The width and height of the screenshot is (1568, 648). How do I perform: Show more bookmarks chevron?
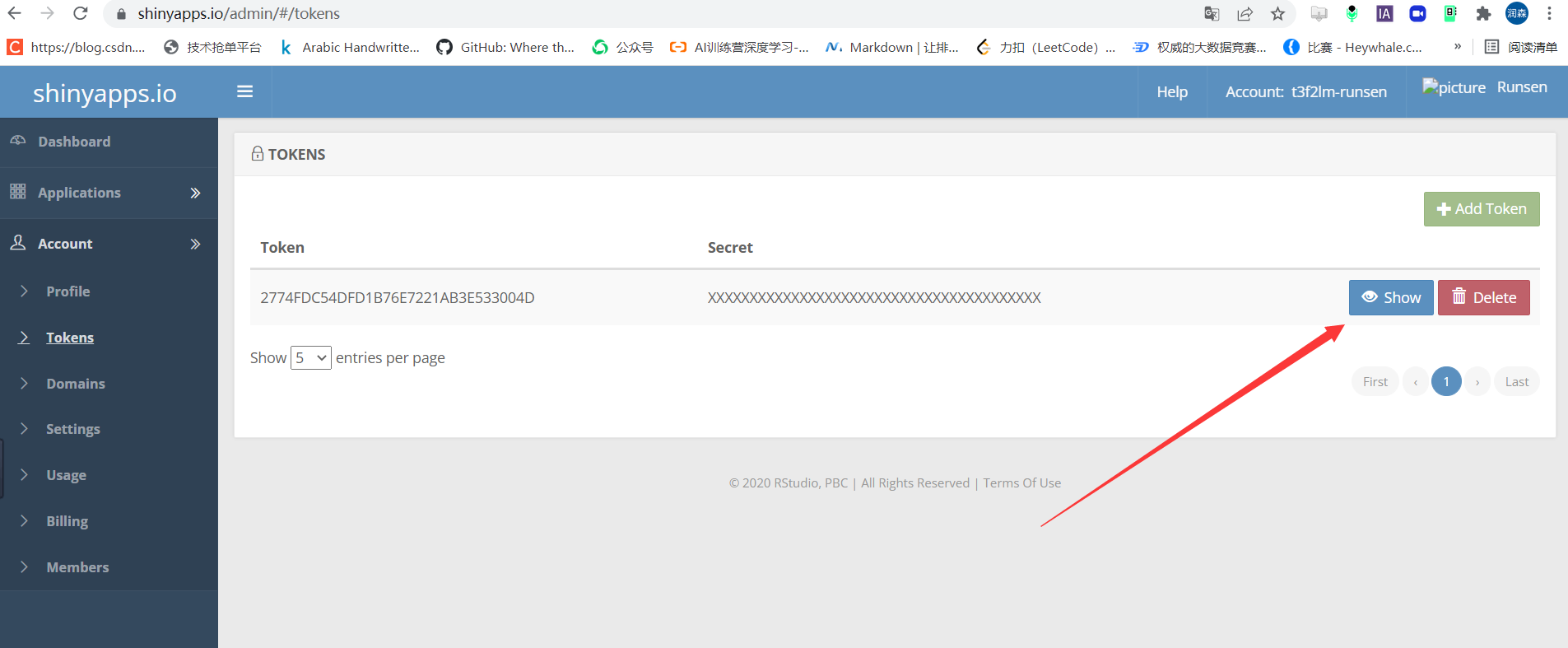pyautogui.click(x=1458, y=46)
